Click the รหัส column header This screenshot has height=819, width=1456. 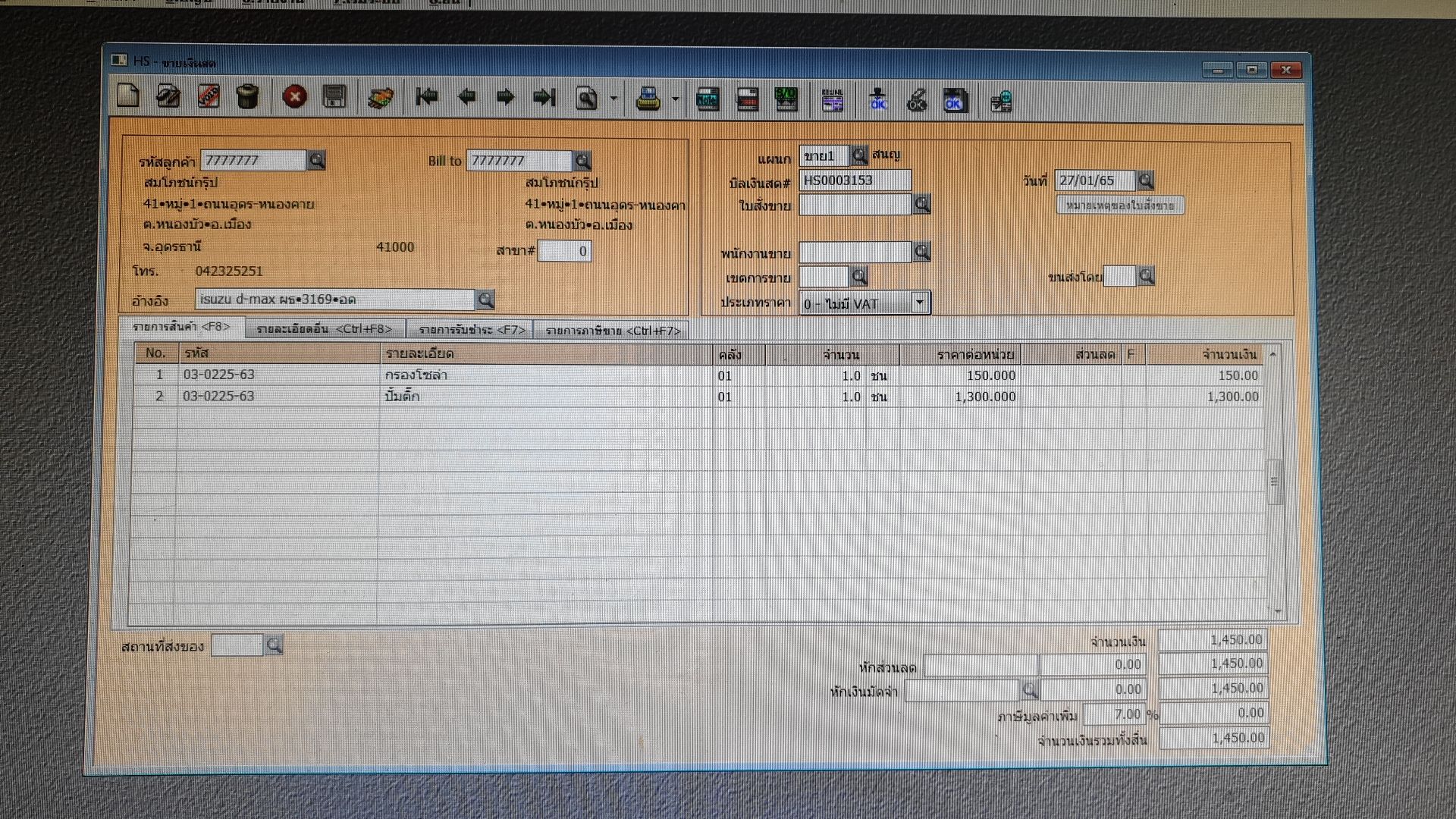click(x=279, y=353)
